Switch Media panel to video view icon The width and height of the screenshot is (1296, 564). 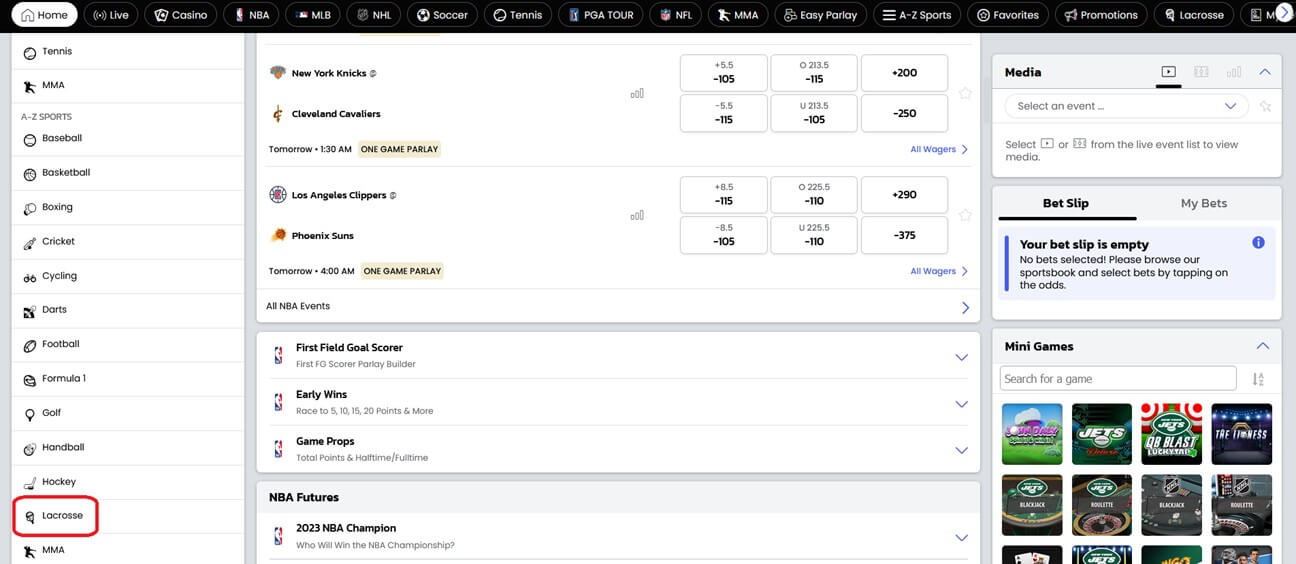[1168, 72]
